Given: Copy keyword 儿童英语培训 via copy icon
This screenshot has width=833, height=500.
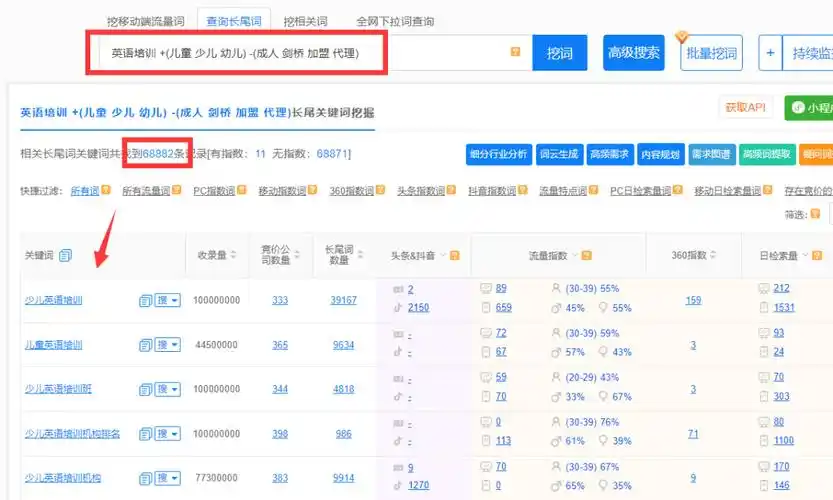Looking at the screenshot, I should click(x=146, y=345).
